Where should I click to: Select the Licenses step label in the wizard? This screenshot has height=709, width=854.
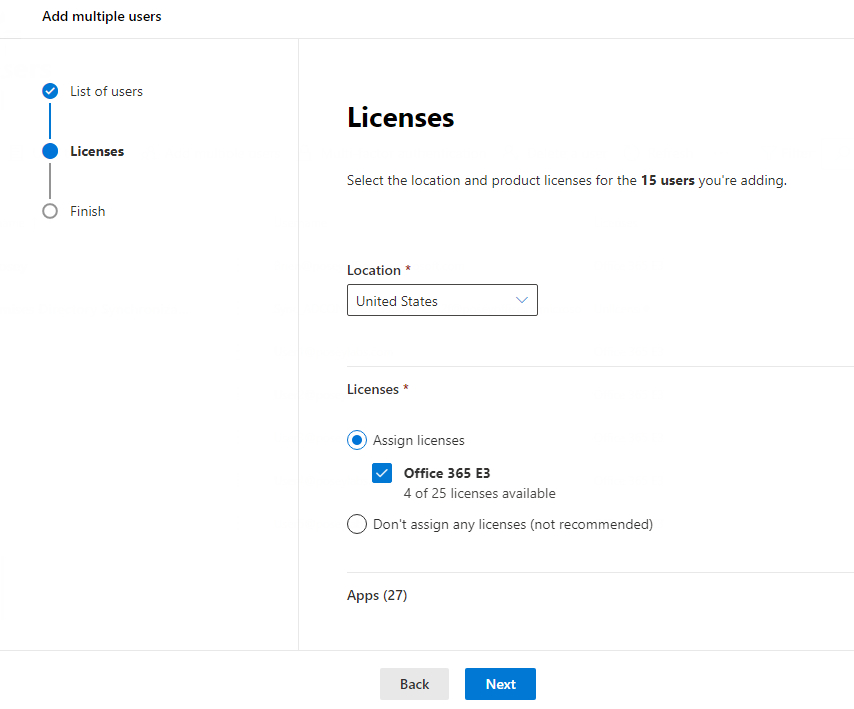[x=97, y=151]
